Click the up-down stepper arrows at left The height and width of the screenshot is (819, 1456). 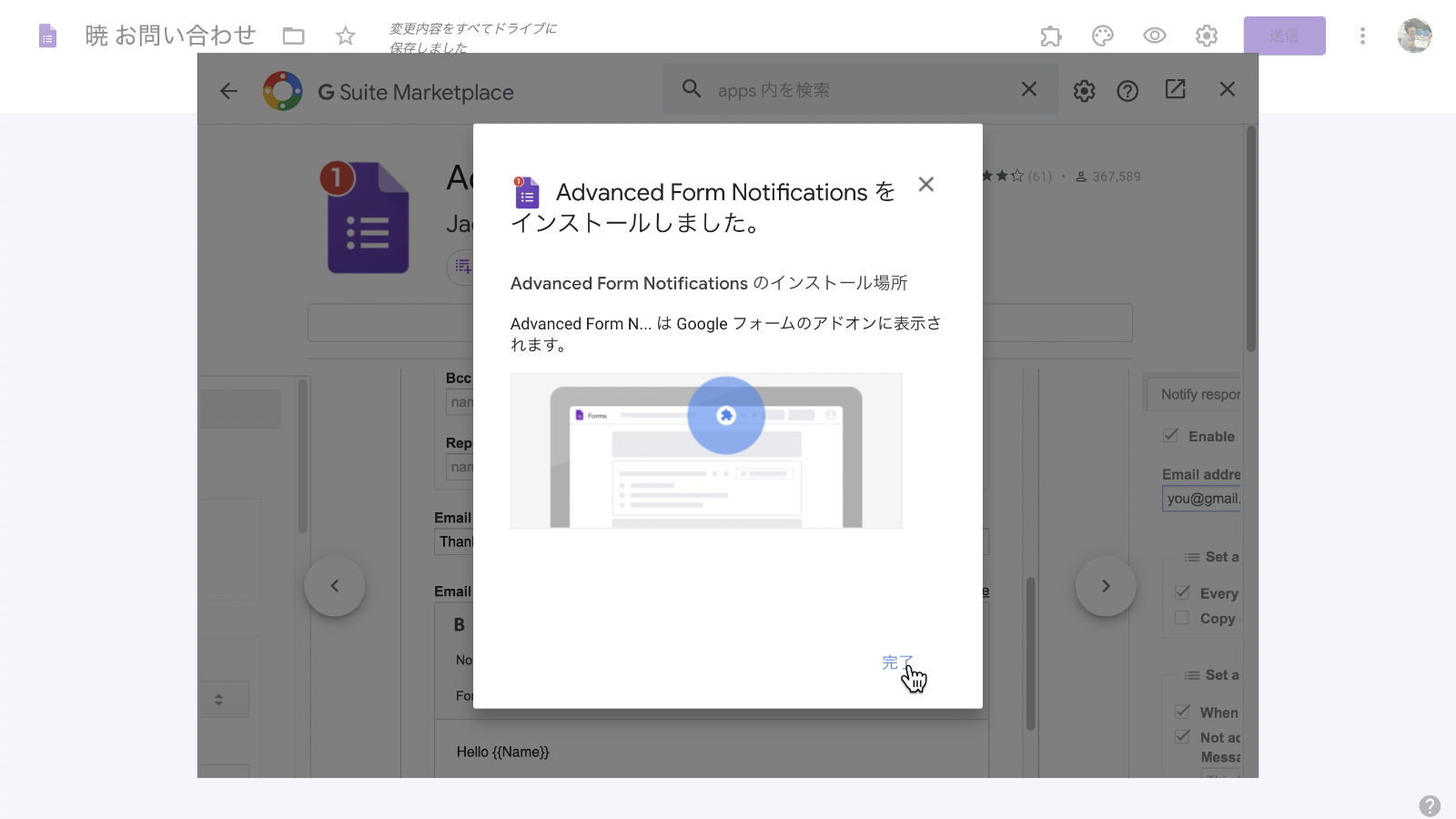(x=218, y=700)
